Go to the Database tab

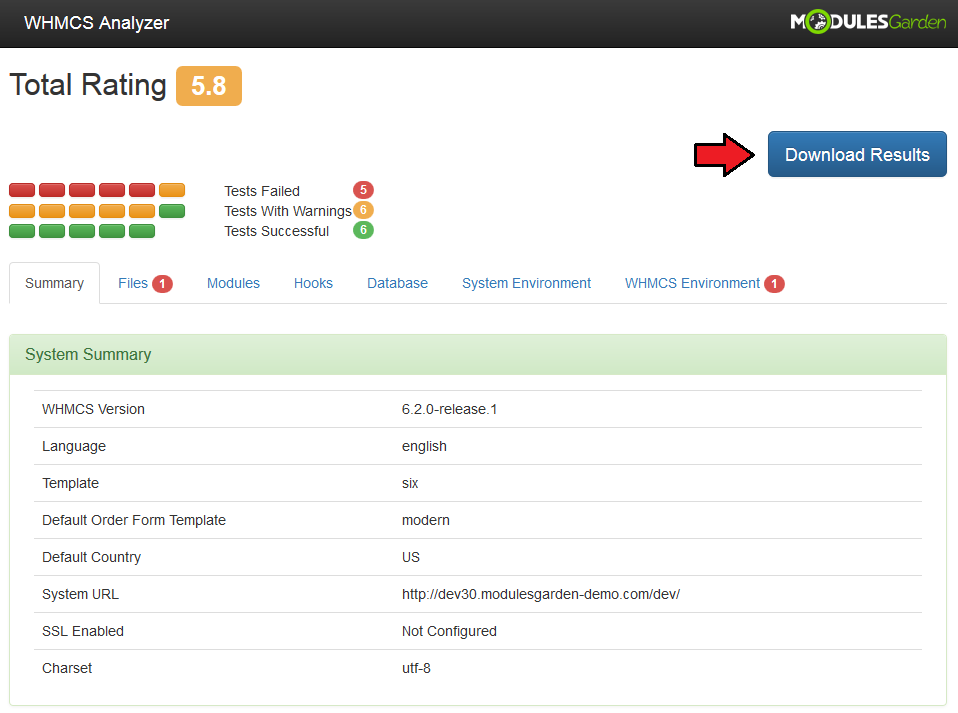(397, 283)
